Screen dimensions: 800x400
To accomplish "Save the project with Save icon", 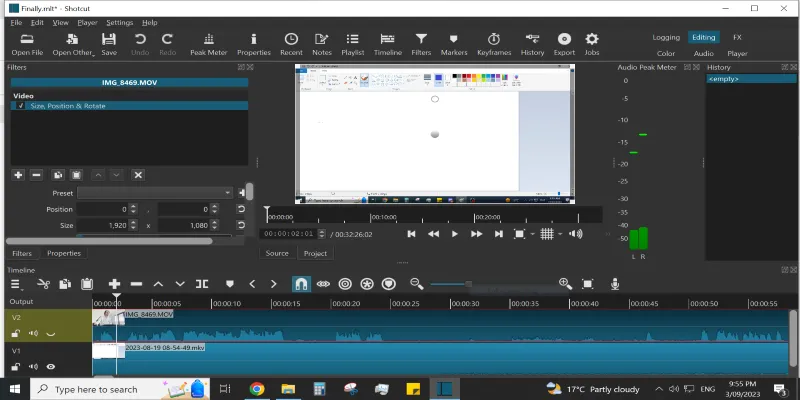I will [x=109, y=44].
